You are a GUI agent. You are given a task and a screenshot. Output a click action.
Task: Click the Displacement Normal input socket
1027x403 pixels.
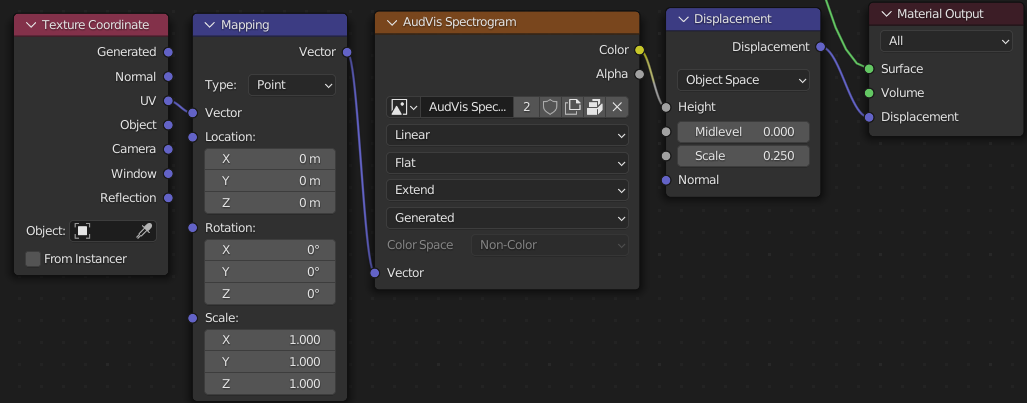pos(666,180)
